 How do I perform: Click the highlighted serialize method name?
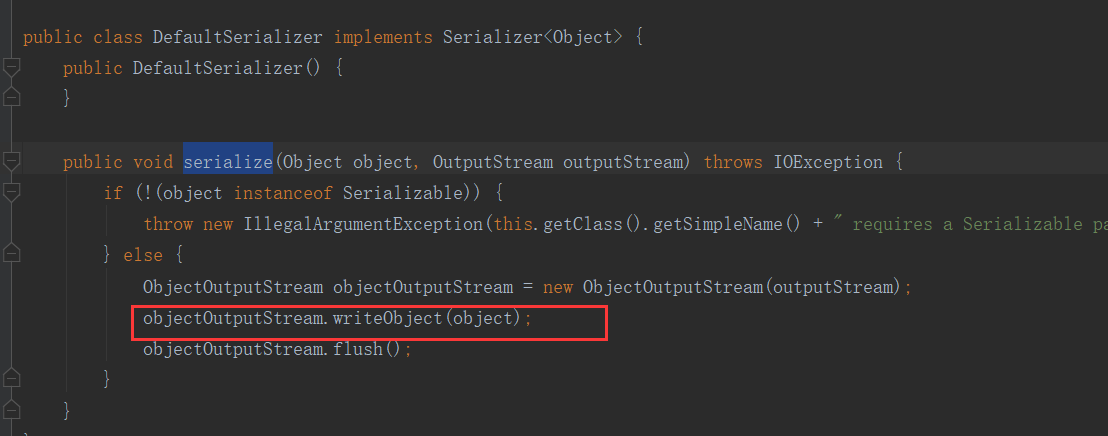point(227,162)
